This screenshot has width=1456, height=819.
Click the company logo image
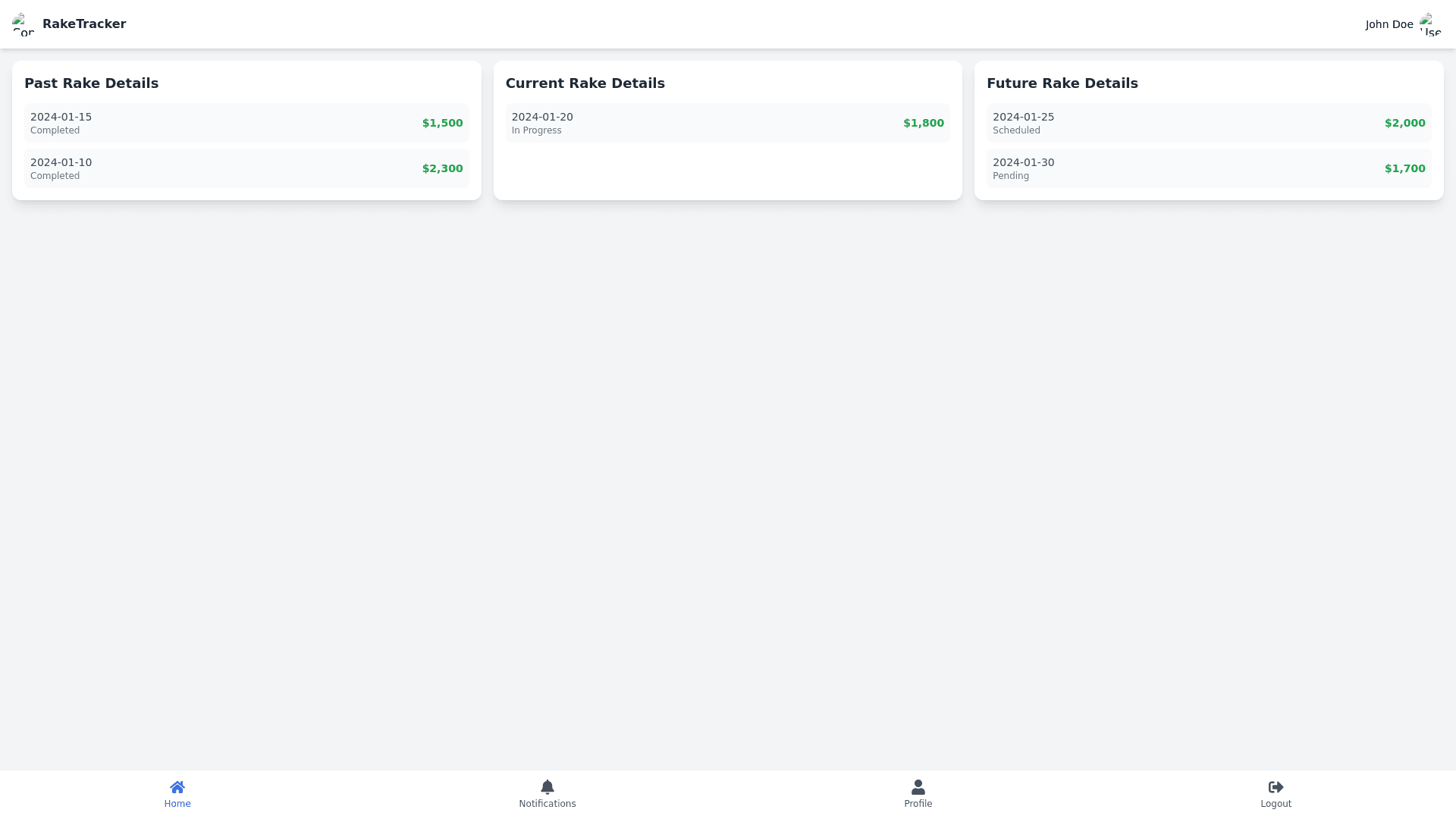point(24,24)
